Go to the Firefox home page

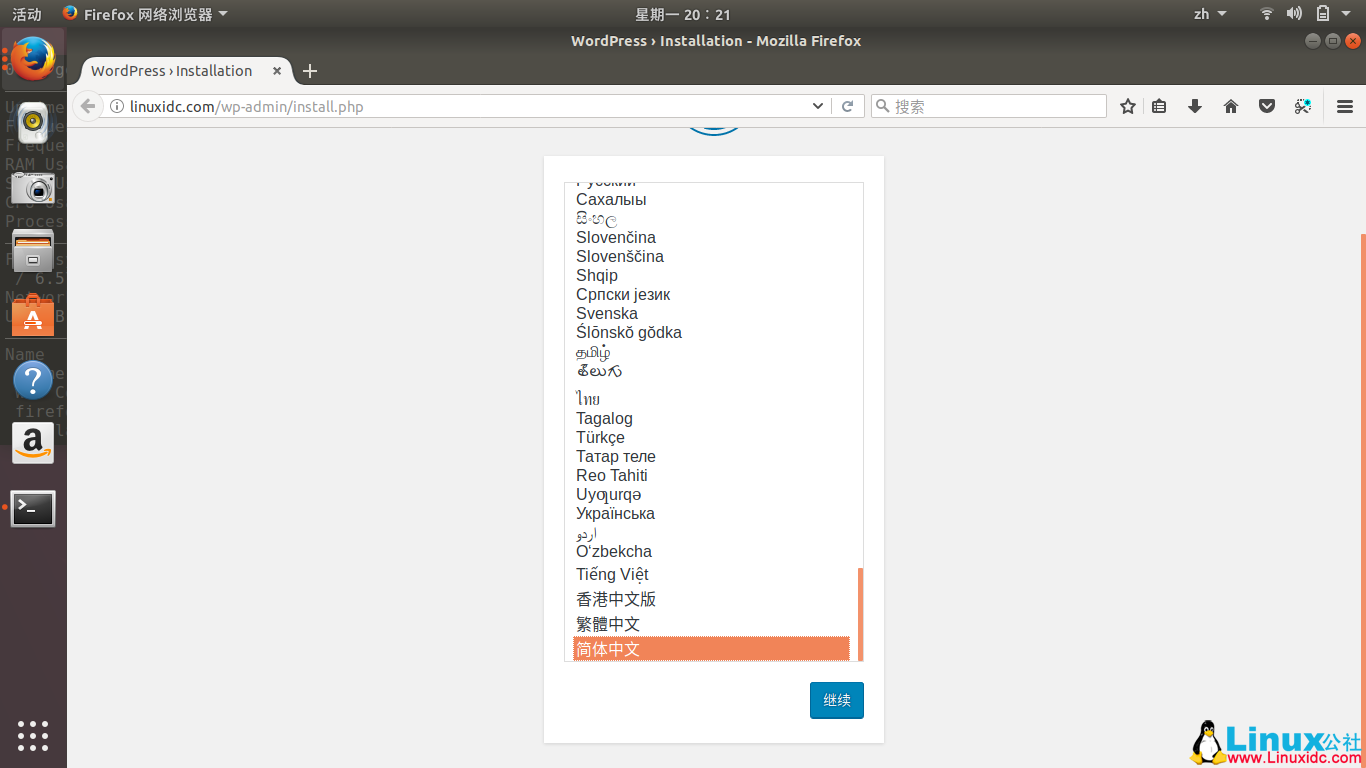click(x=1230, y=106)
